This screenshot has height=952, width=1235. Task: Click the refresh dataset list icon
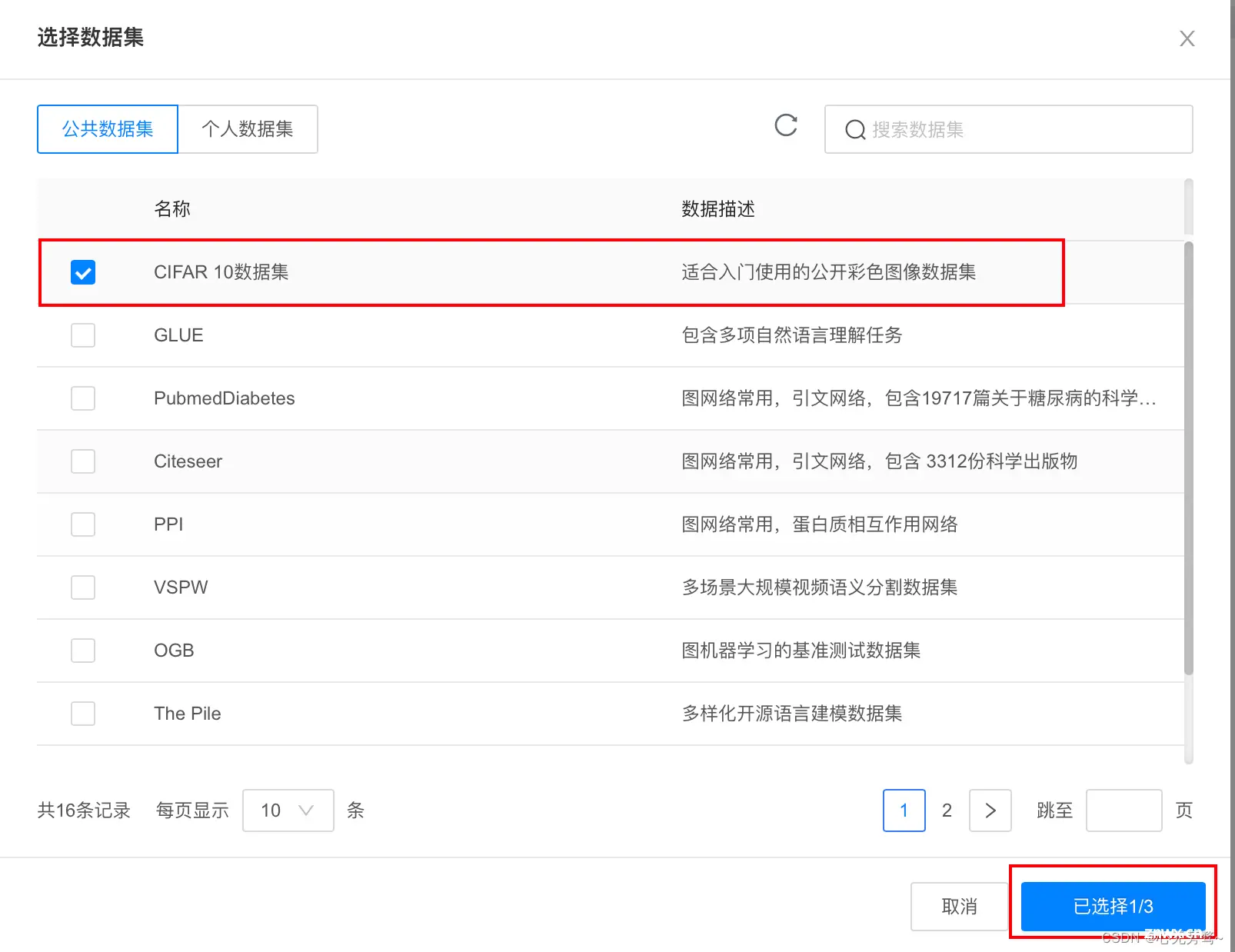[786, 125]
